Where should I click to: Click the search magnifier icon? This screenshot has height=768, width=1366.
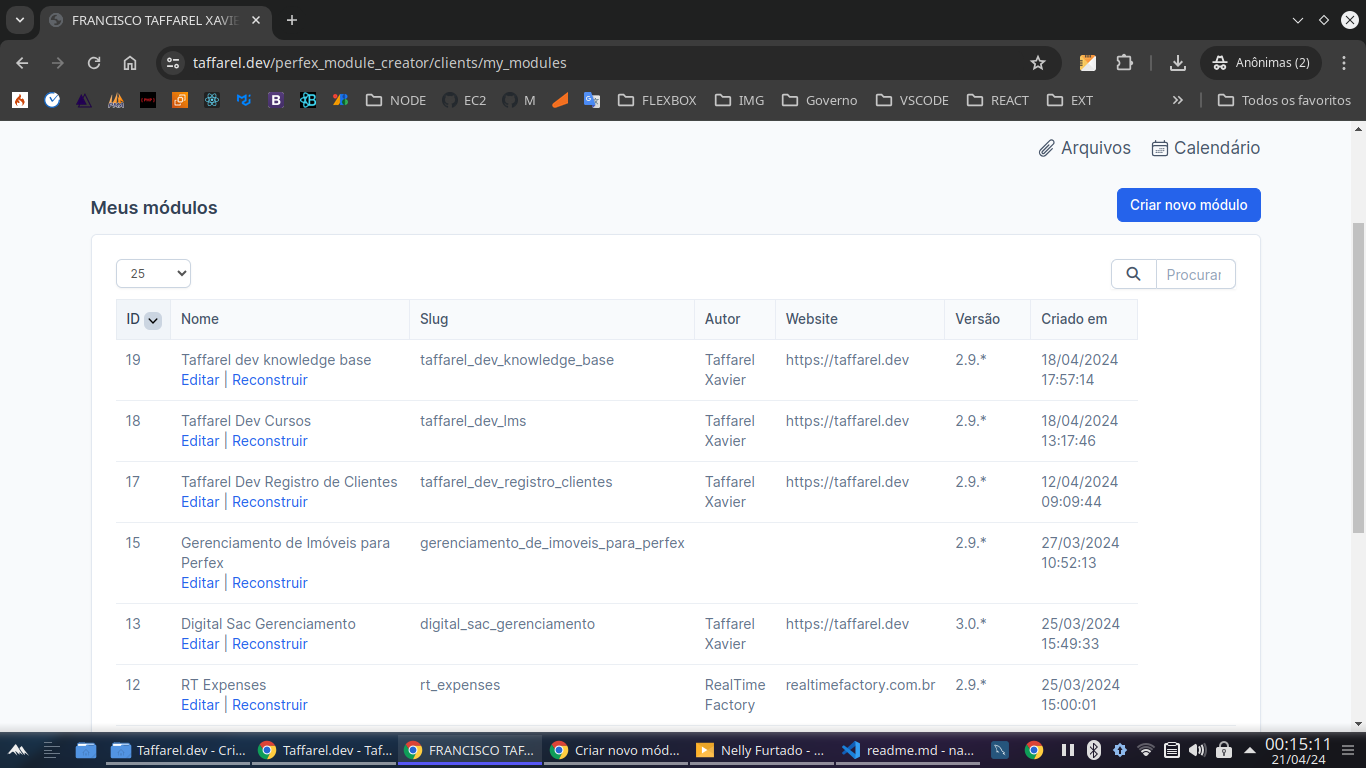pyautogui.click(x=1133, y=273)
